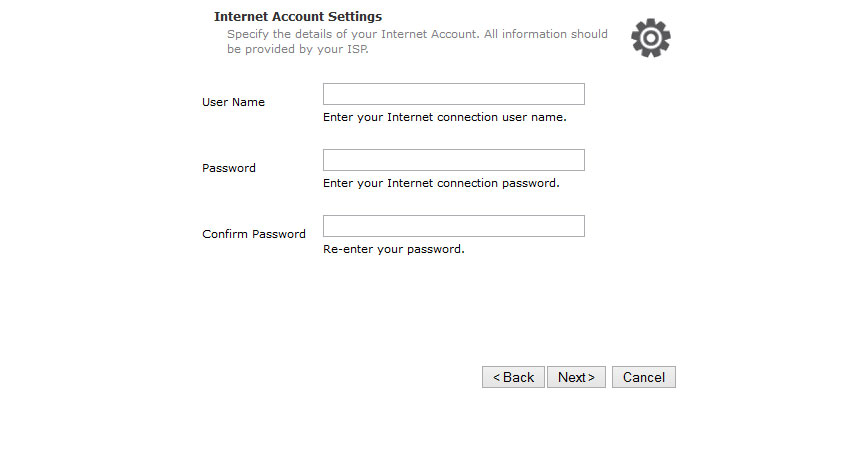Click the left arrow on the Back button
This screenshot has width=864, height=474.
tap(496, 378)
